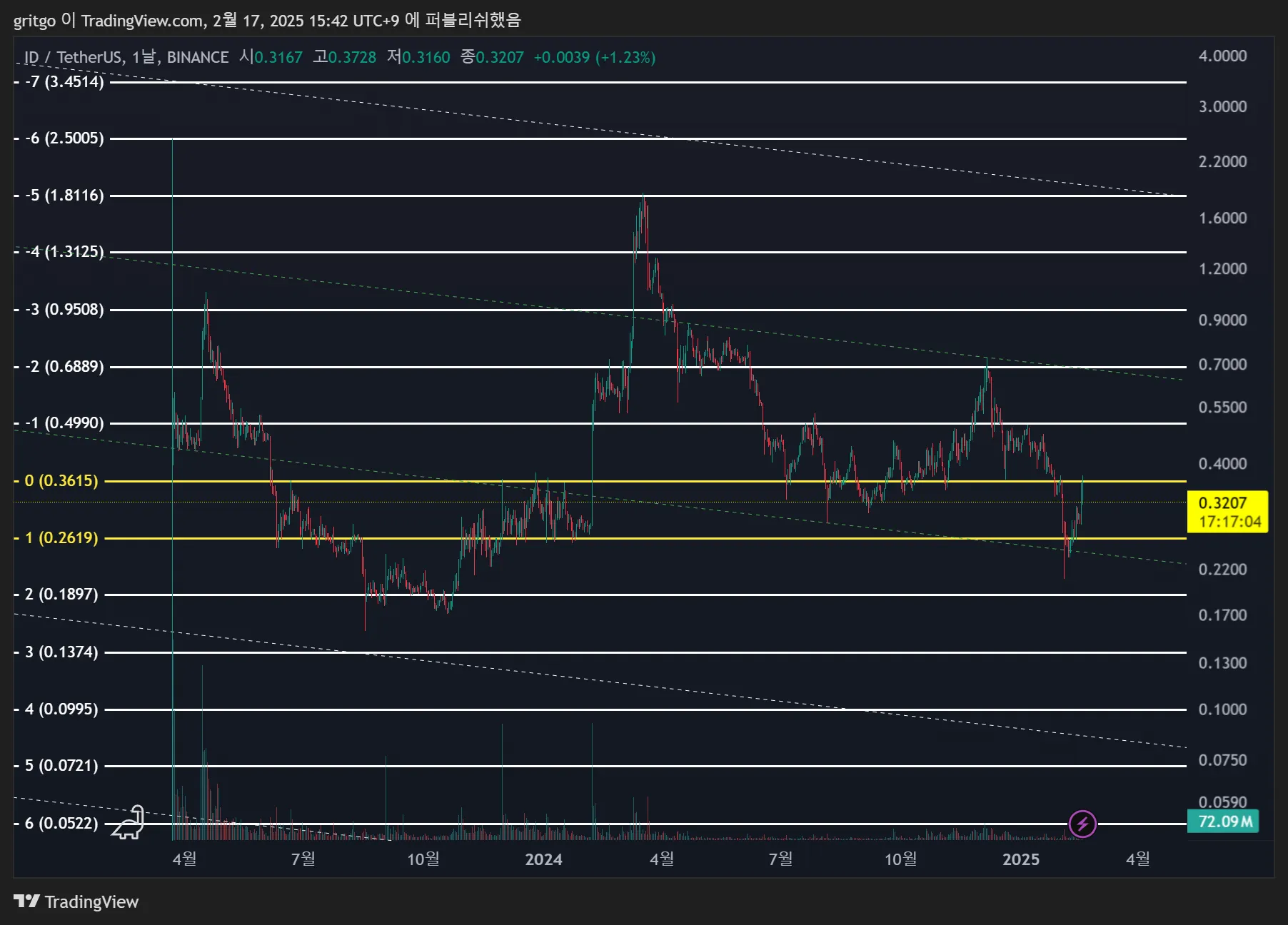Click the 0.2200 price axis value

pyautogui.click(x=1222, y=569)
